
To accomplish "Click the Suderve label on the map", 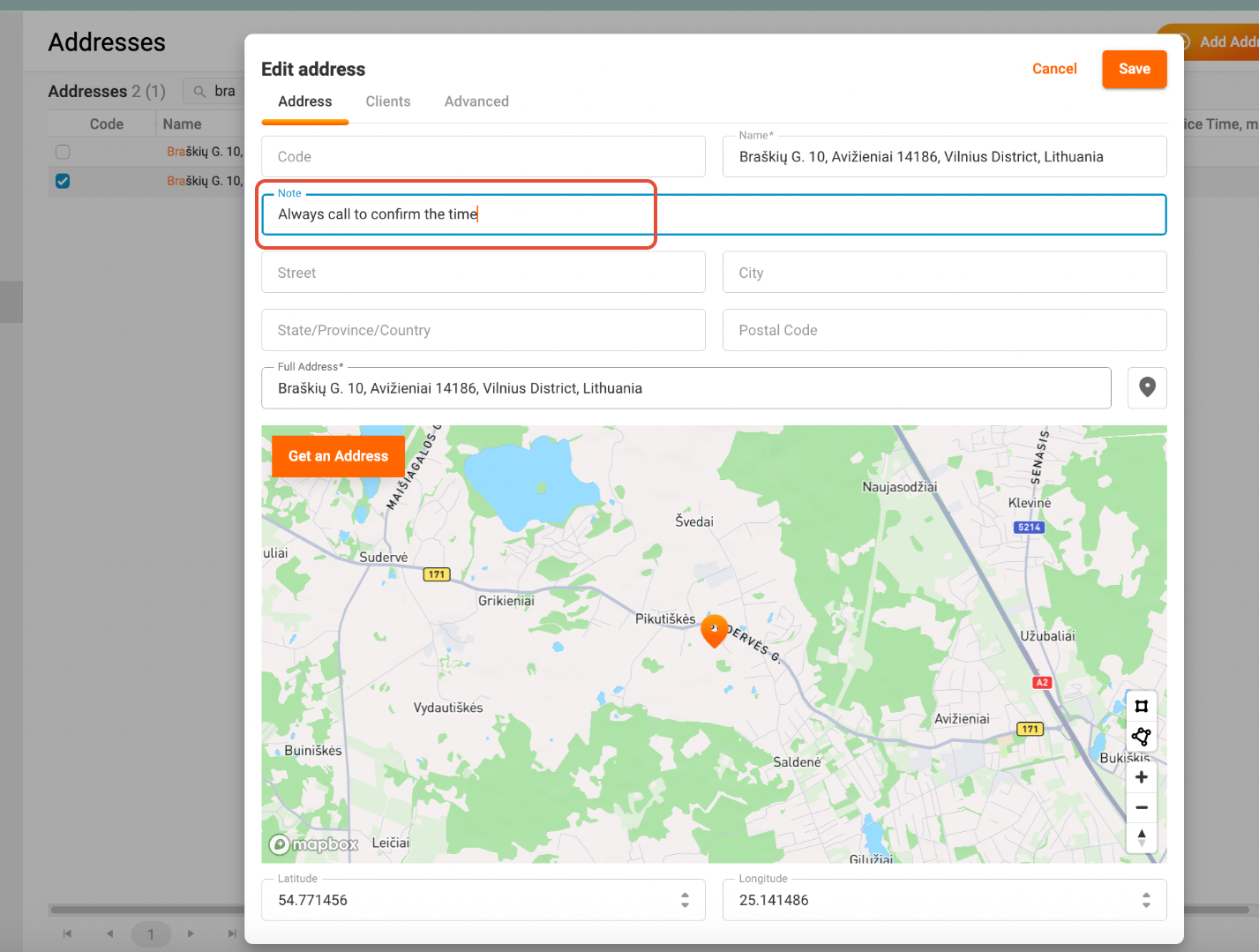I will pyautogui.click(x=384, y=558).
